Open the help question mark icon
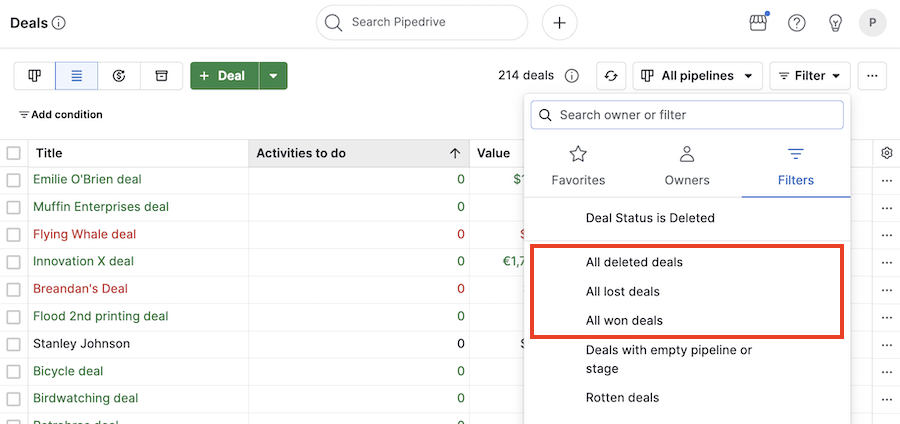 pyautogui.click(x=796, y=23)
